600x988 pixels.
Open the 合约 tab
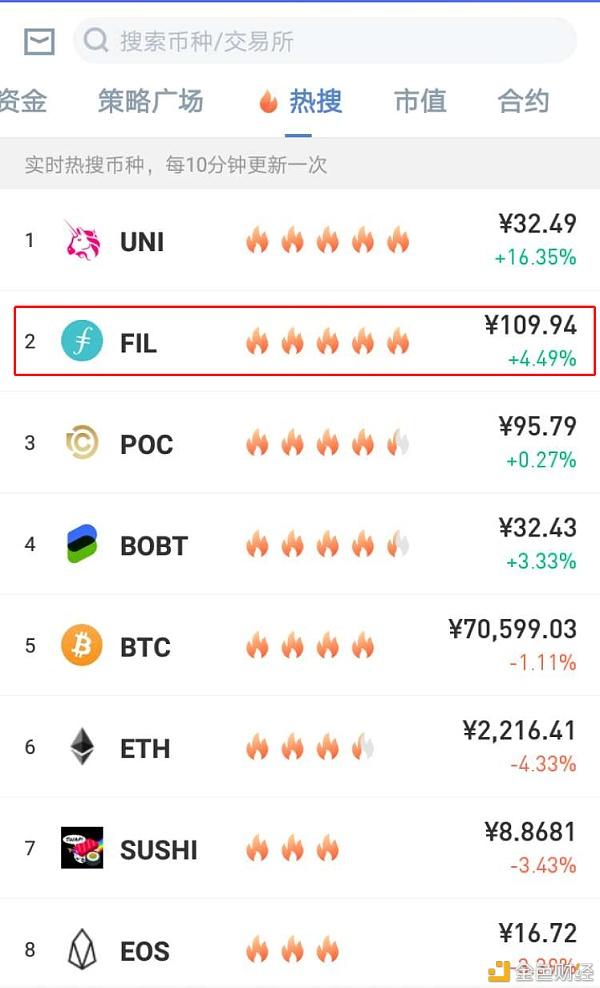523,101
